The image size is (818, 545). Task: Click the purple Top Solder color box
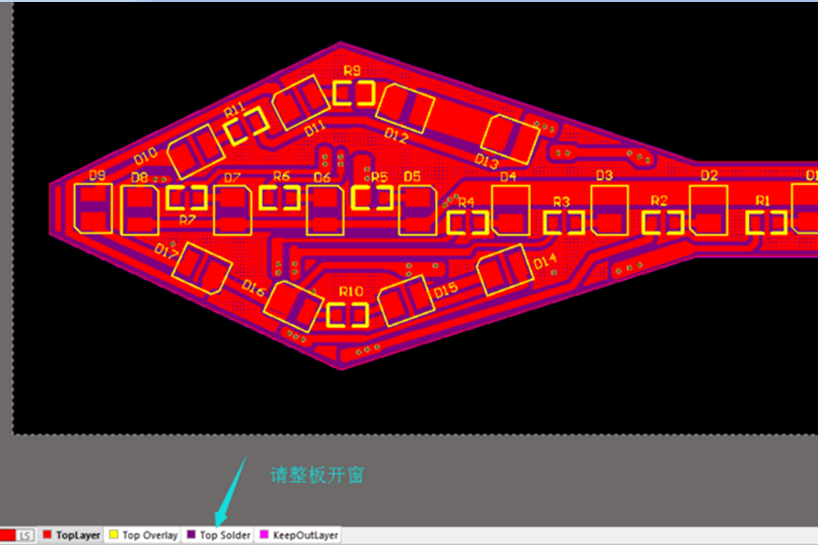coord(191,536)
